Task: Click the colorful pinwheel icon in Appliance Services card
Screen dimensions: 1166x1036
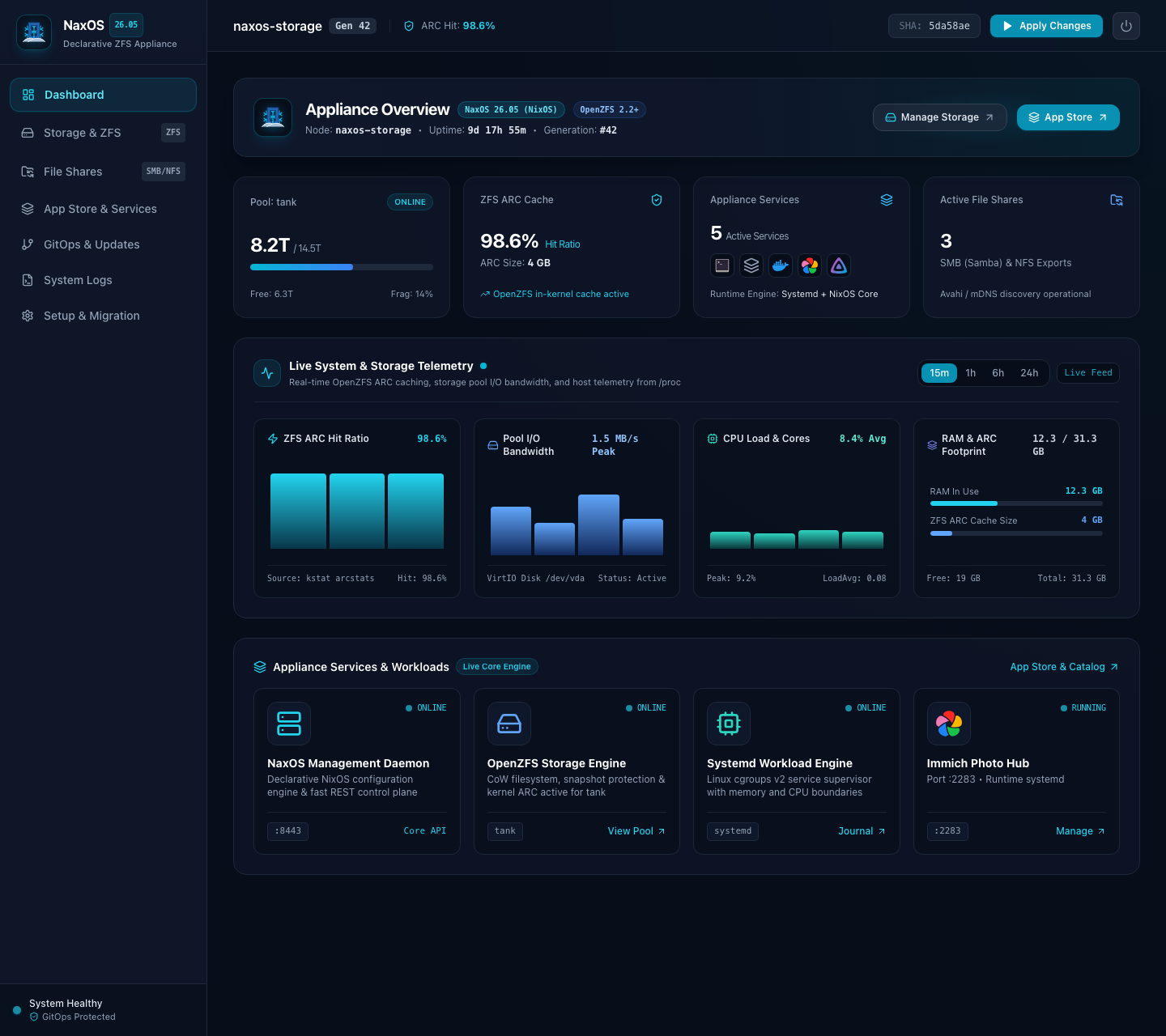Action: (x=810, y=265)
